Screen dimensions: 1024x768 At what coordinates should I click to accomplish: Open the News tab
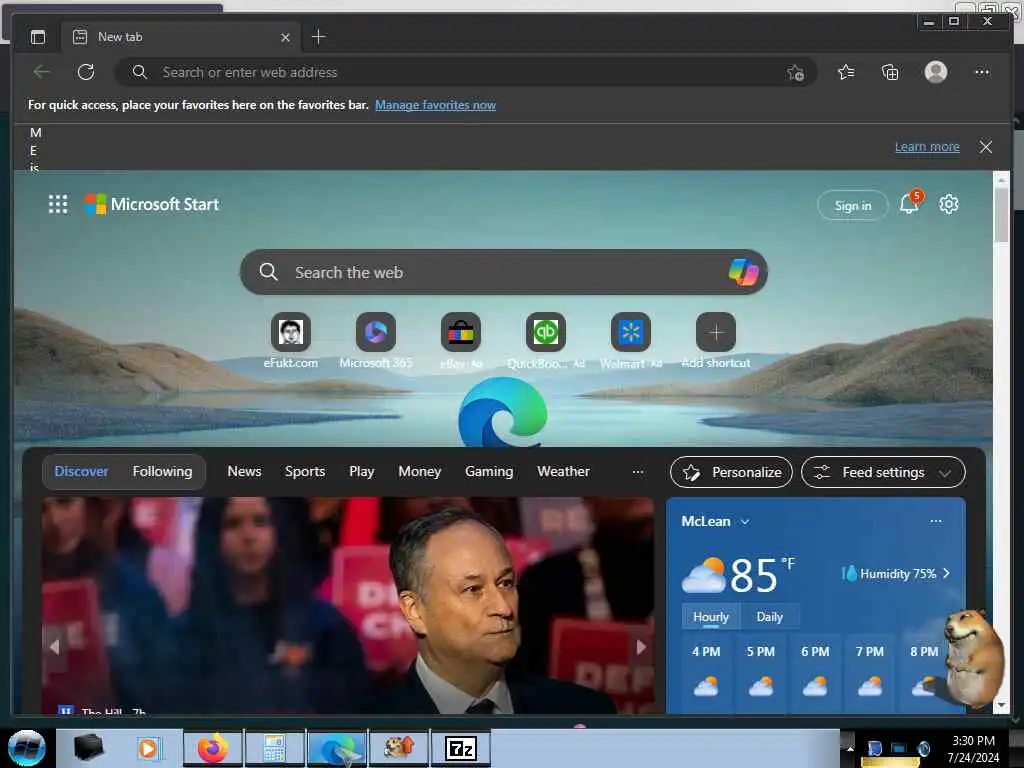[244, 472]
